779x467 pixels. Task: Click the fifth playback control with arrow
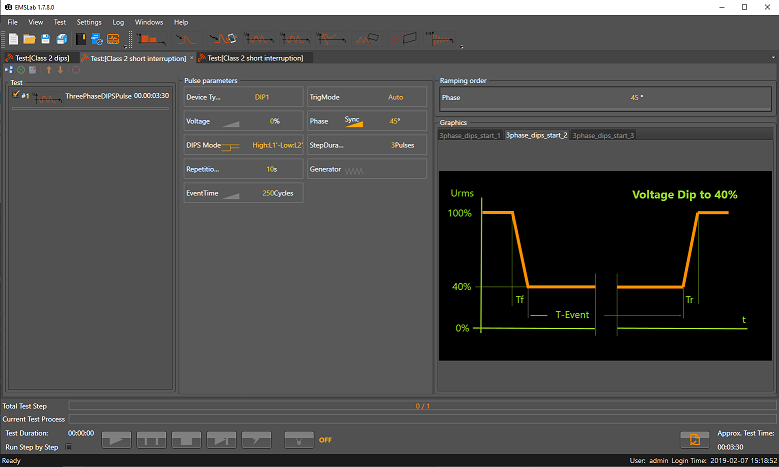256,439
